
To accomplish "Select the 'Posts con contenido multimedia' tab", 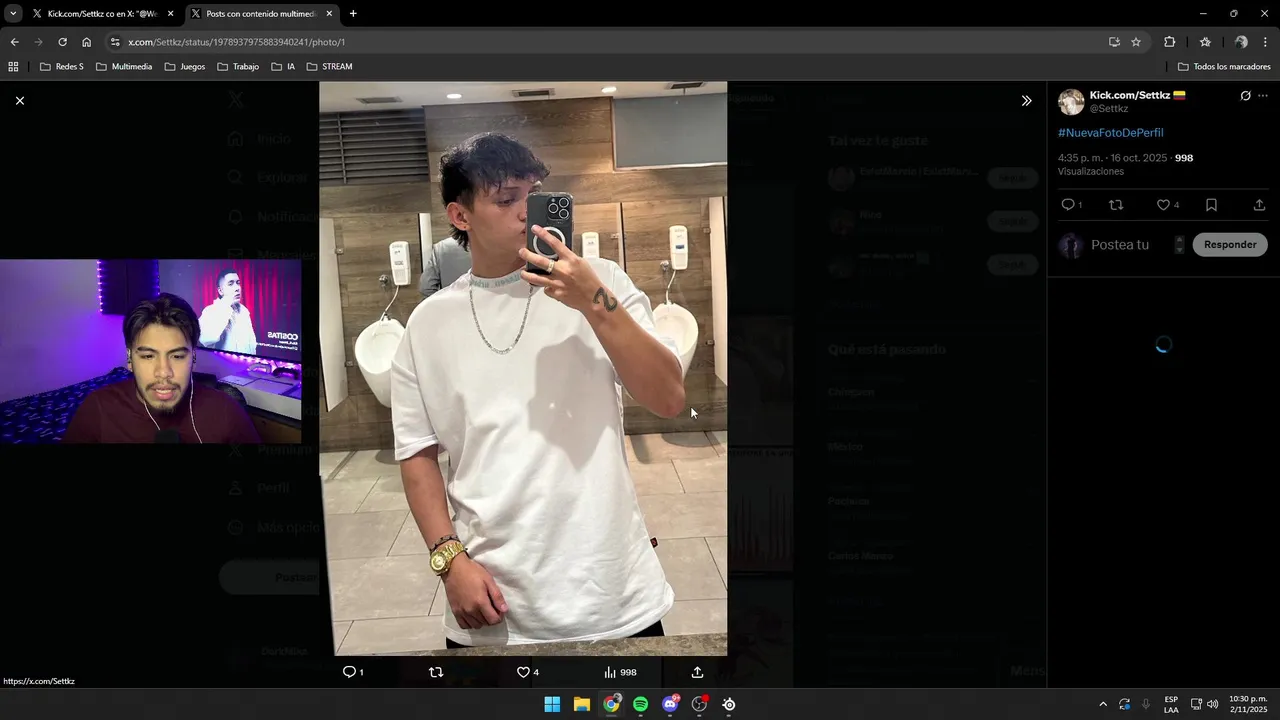I will point(260,14).
